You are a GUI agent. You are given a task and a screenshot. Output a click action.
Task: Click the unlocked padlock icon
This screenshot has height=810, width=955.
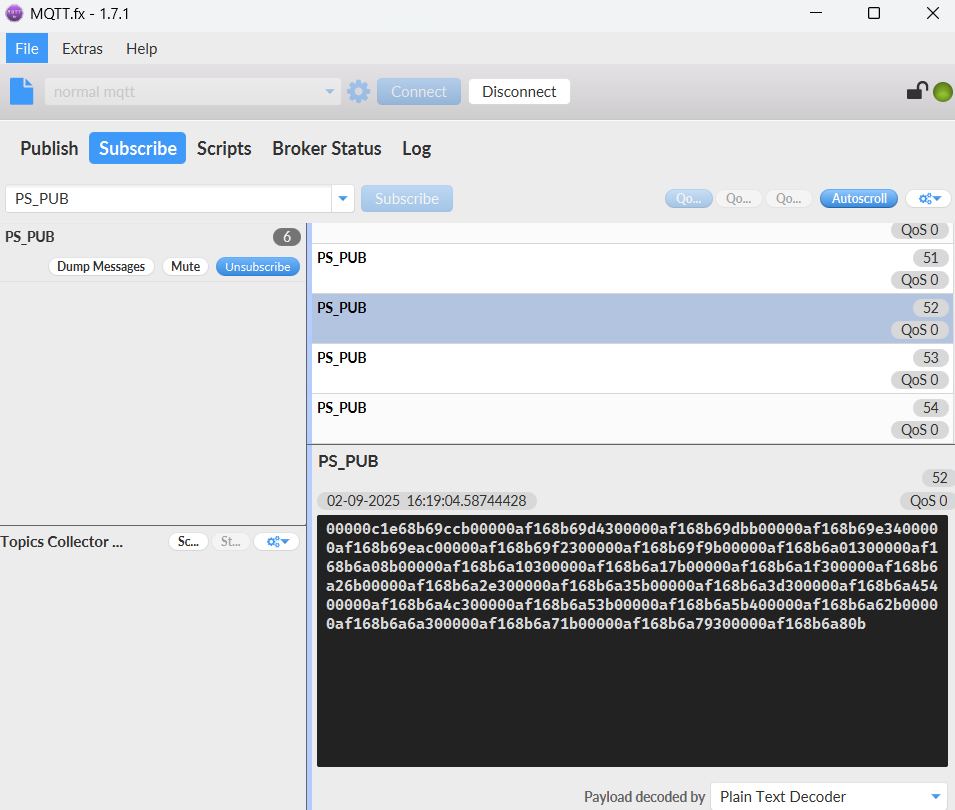pyautogui.click(x=917, y=91)
